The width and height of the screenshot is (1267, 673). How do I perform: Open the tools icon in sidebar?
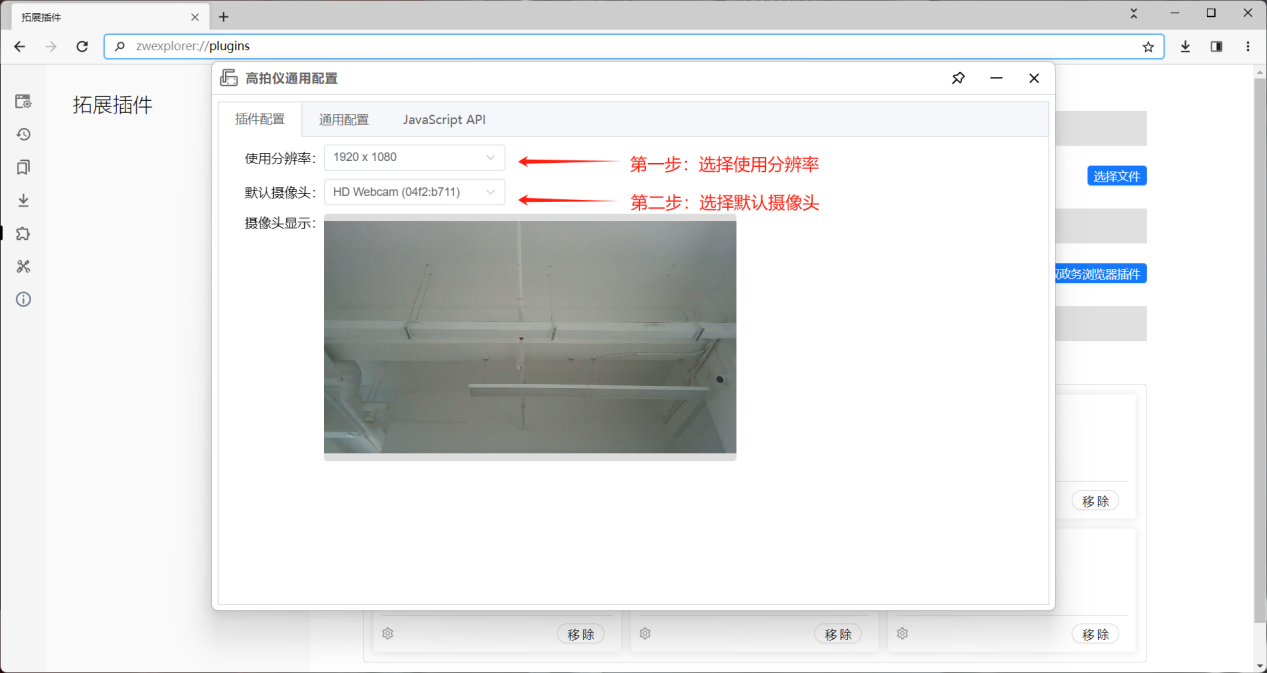point(23,266)
